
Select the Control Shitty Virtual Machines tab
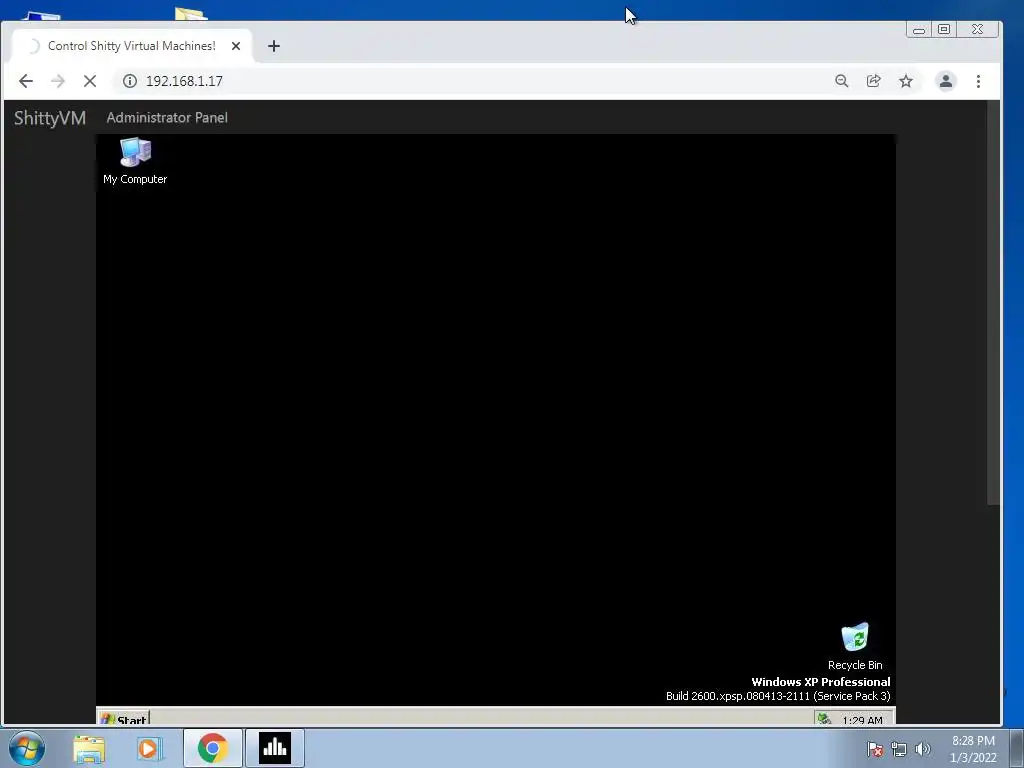tap(133, 46)
